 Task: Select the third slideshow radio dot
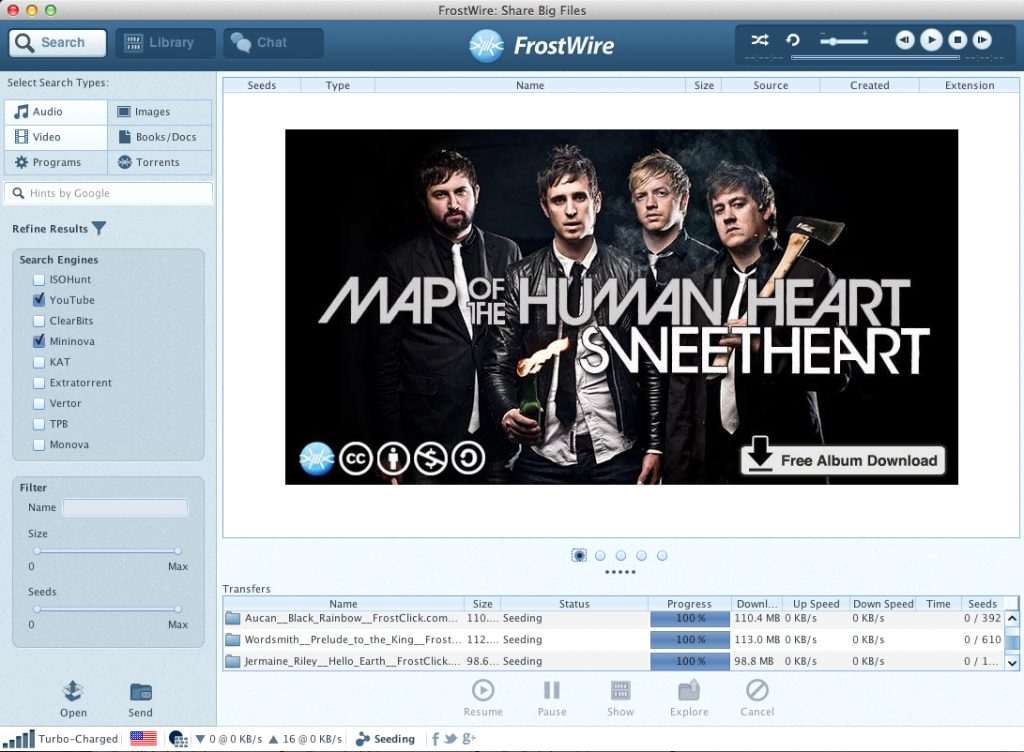tap(621, 556)
